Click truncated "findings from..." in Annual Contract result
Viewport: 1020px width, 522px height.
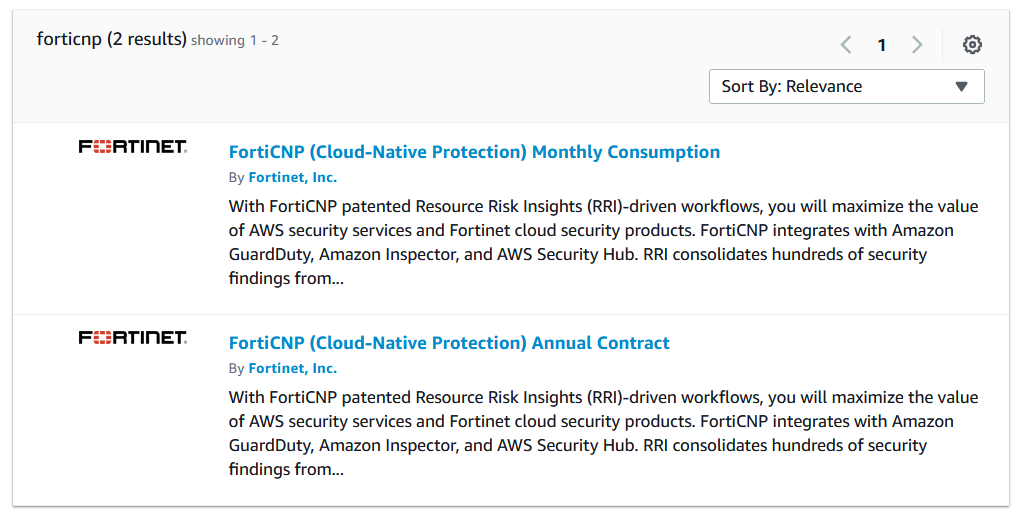coord(286,469)
